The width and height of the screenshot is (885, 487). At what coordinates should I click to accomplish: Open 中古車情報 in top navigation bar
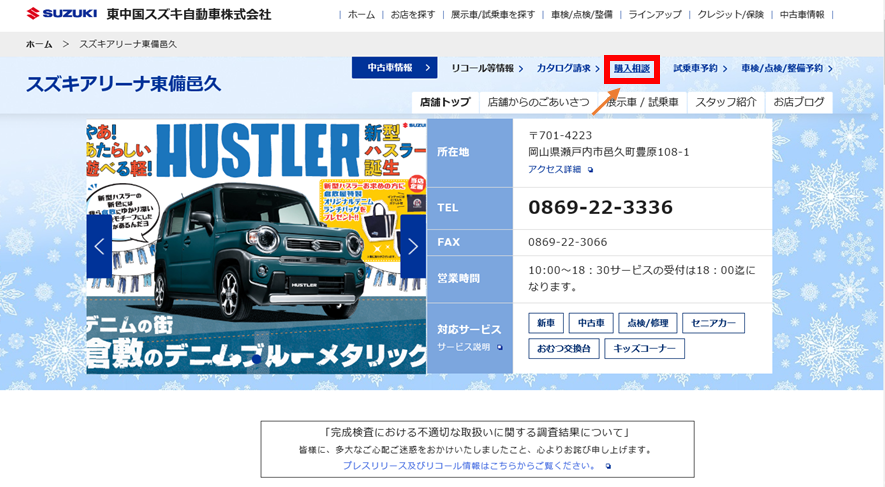(802, 15)
